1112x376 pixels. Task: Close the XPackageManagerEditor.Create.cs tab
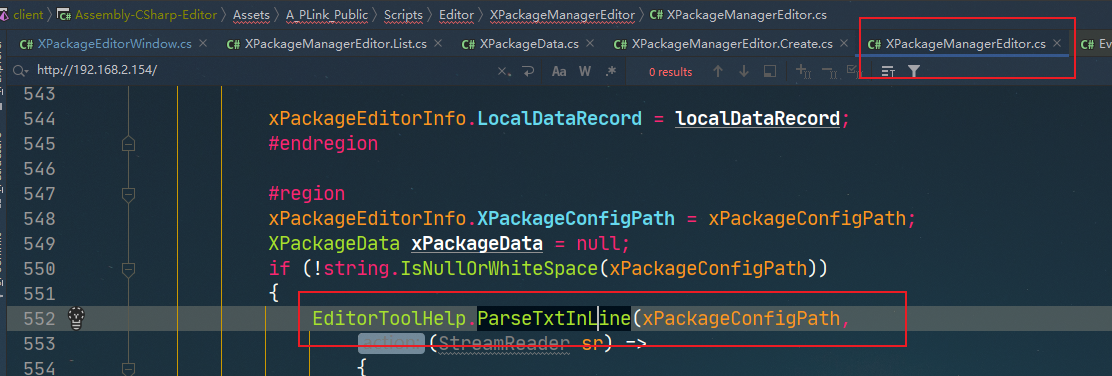844,44
